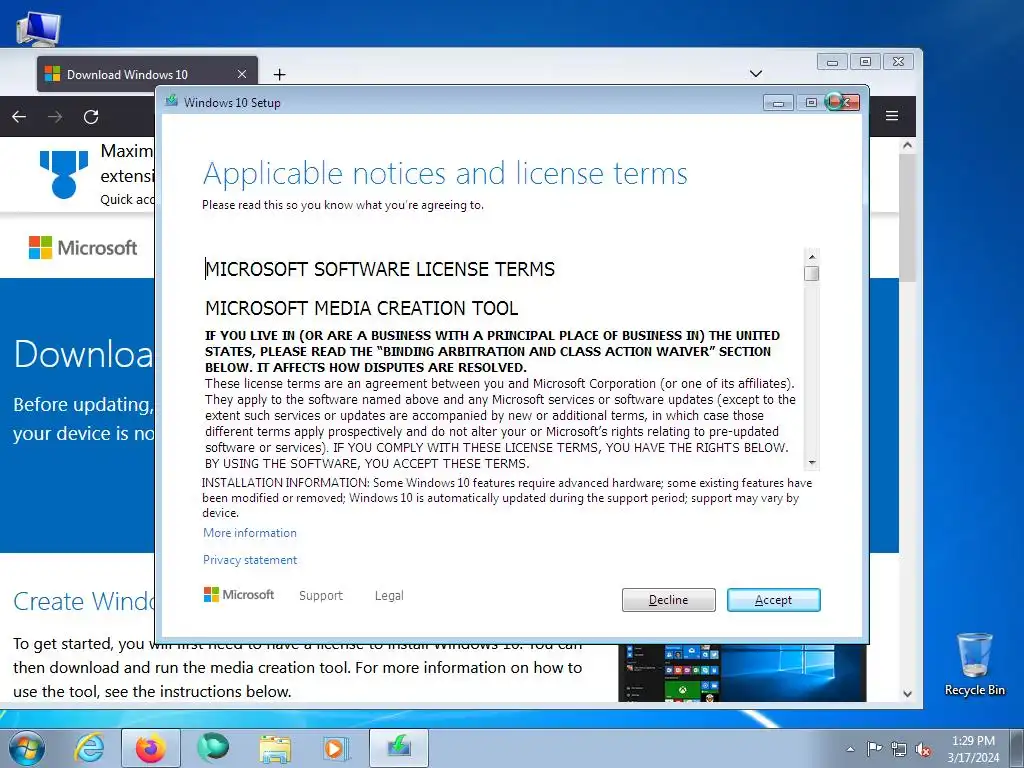This screenshot has width=1024, height=768.
Task: Minimize the browser window
Action: tap(832, 62)
